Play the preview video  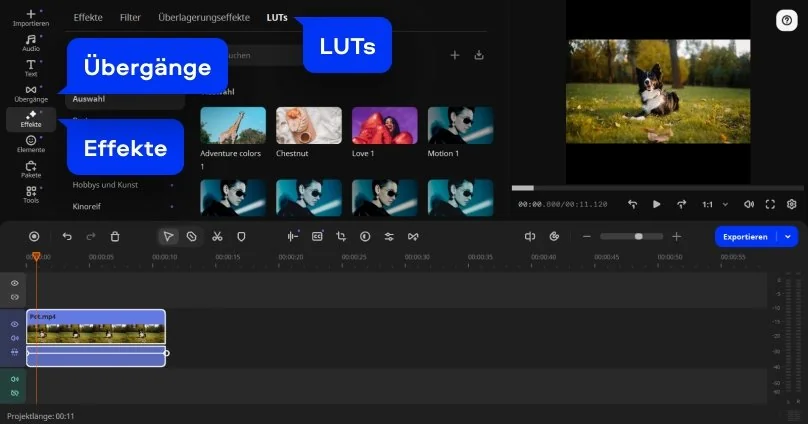[x=656, y=204]
